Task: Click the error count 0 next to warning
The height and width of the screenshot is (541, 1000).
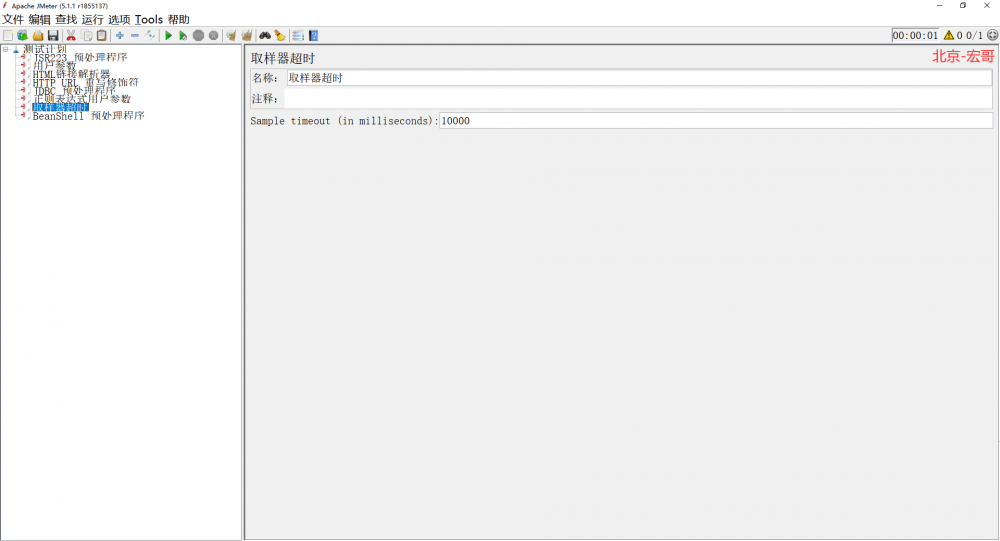Action: (959, 36)
